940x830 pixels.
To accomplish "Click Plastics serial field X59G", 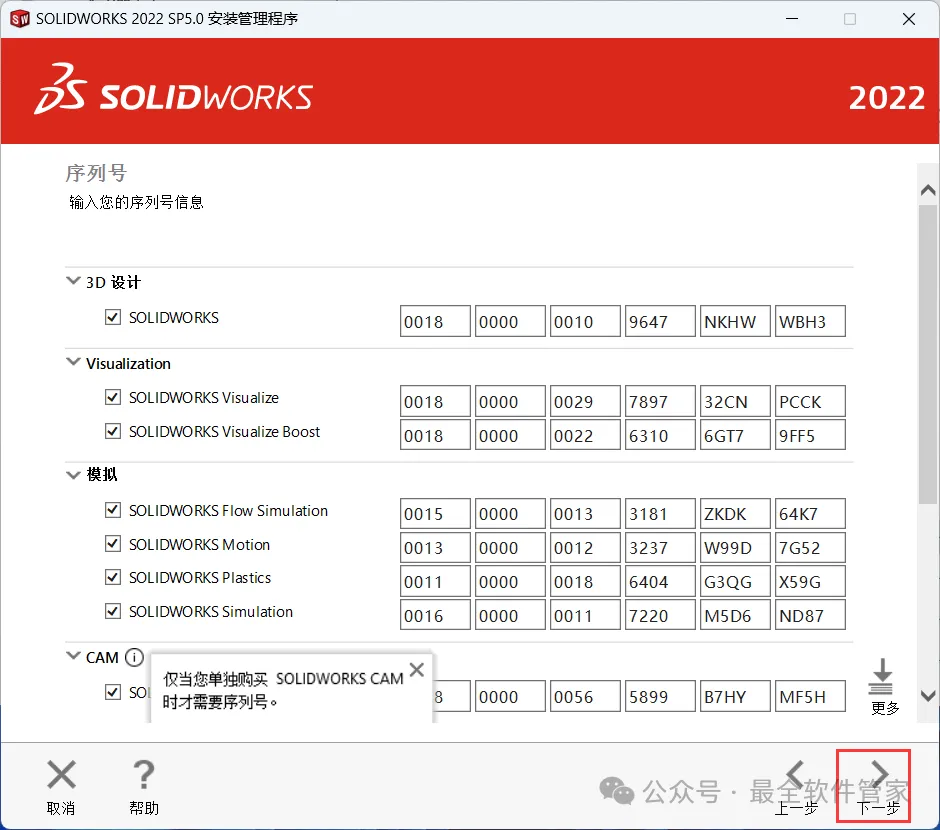I will 810,581.
